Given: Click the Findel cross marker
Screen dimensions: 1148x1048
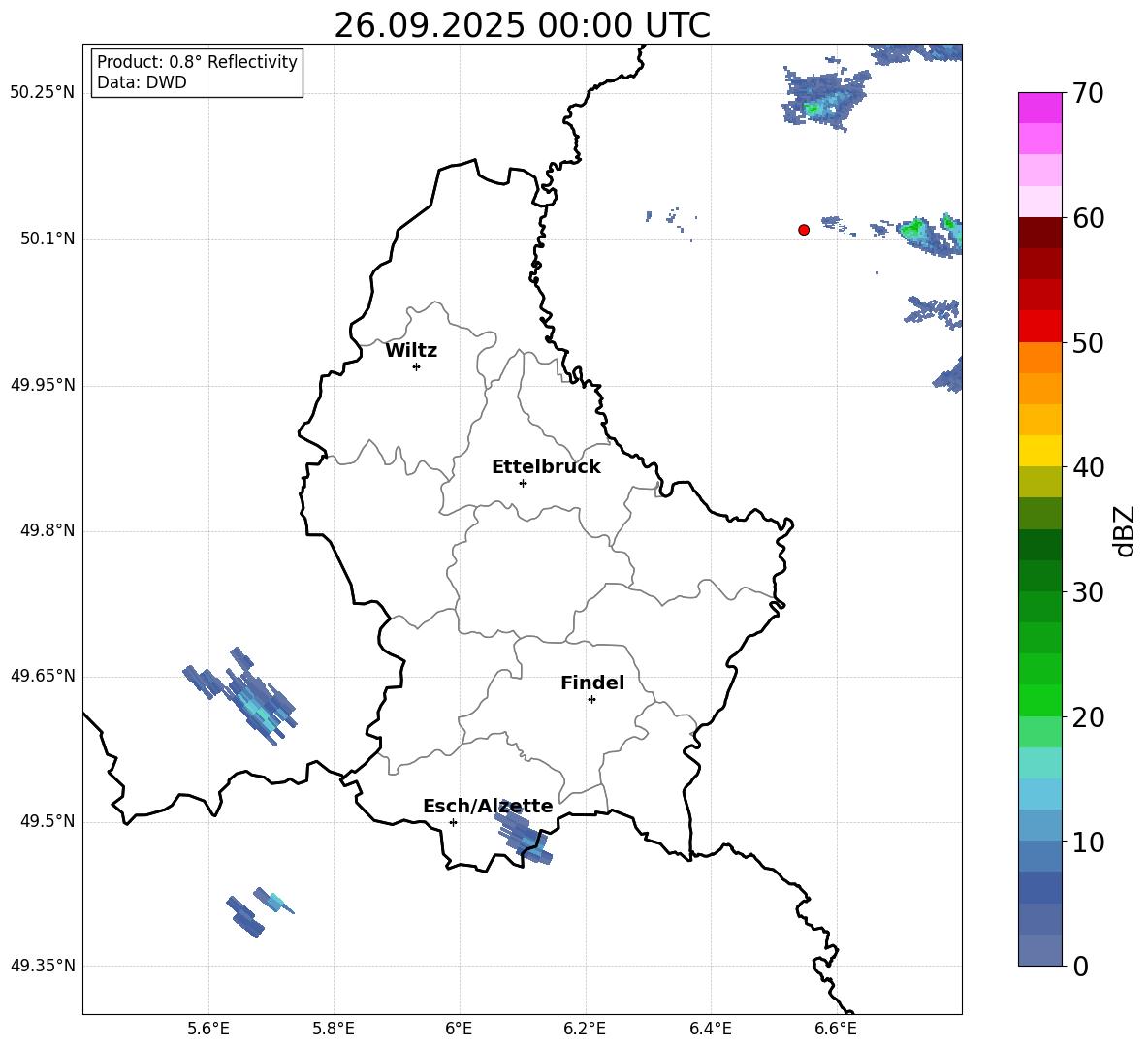Looking at the screenshot, I should (591, 700).
